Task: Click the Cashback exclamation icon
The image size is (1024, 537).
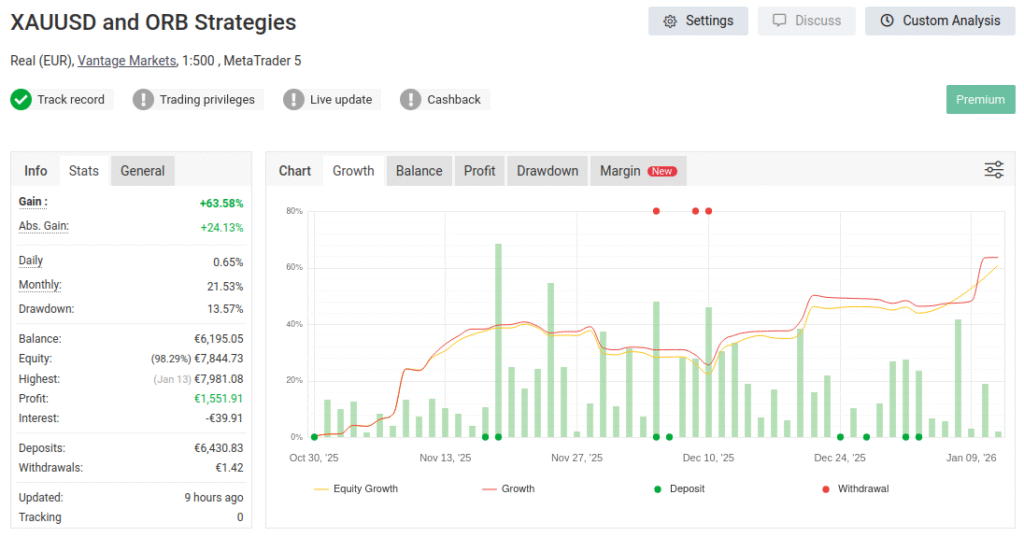Action: pyautogui.click(x=411, y=100)
